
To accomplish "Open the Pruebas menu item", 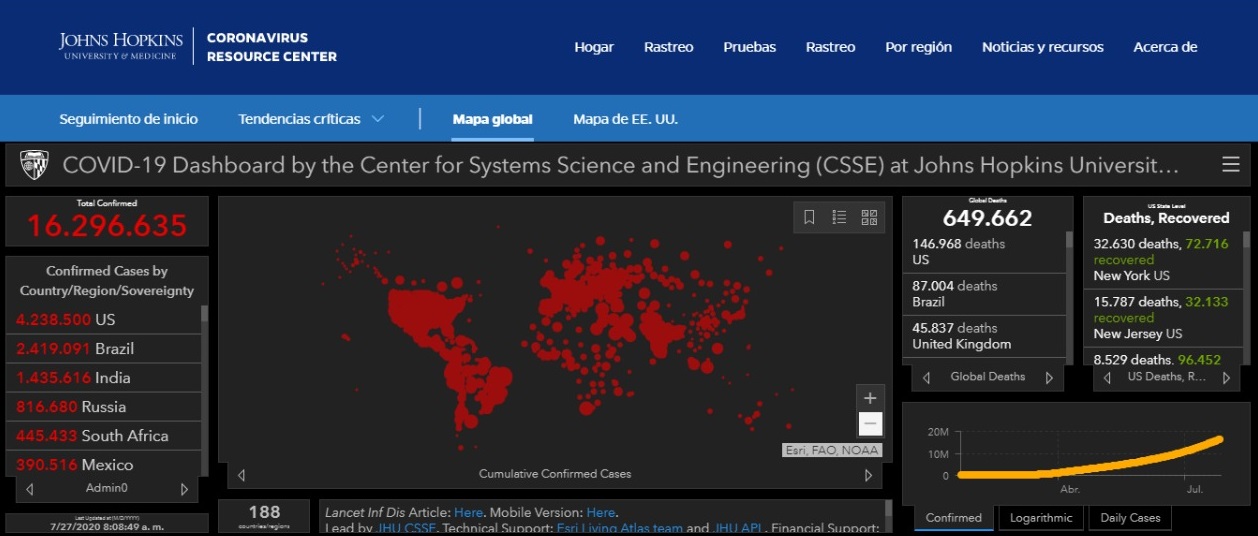I will (750, 47).
